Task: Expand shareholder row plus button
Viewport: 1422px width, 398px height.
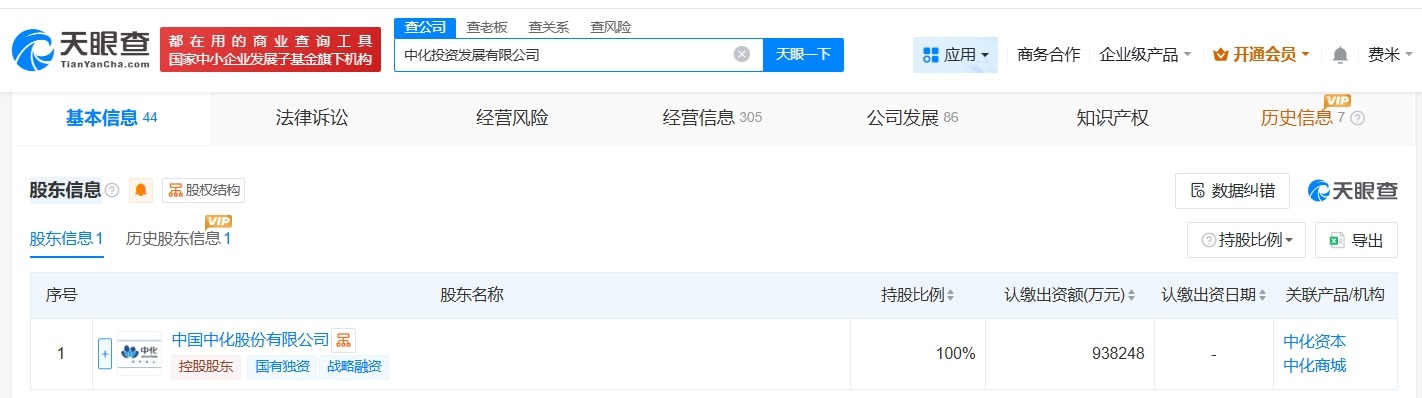Action: [105, 353]
